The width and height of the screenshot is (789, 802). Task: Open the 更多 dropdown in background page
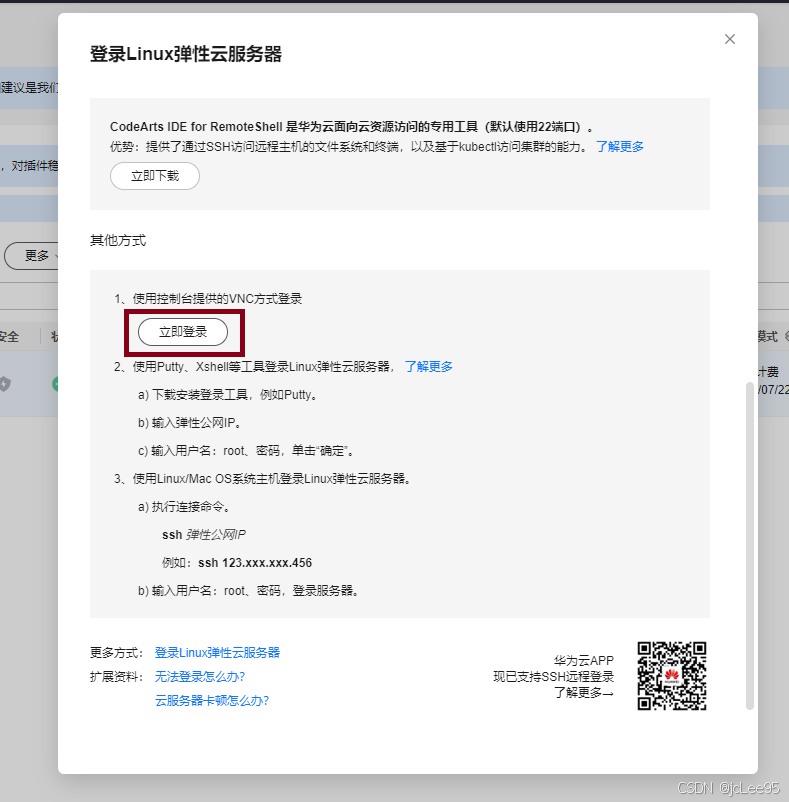33,256
